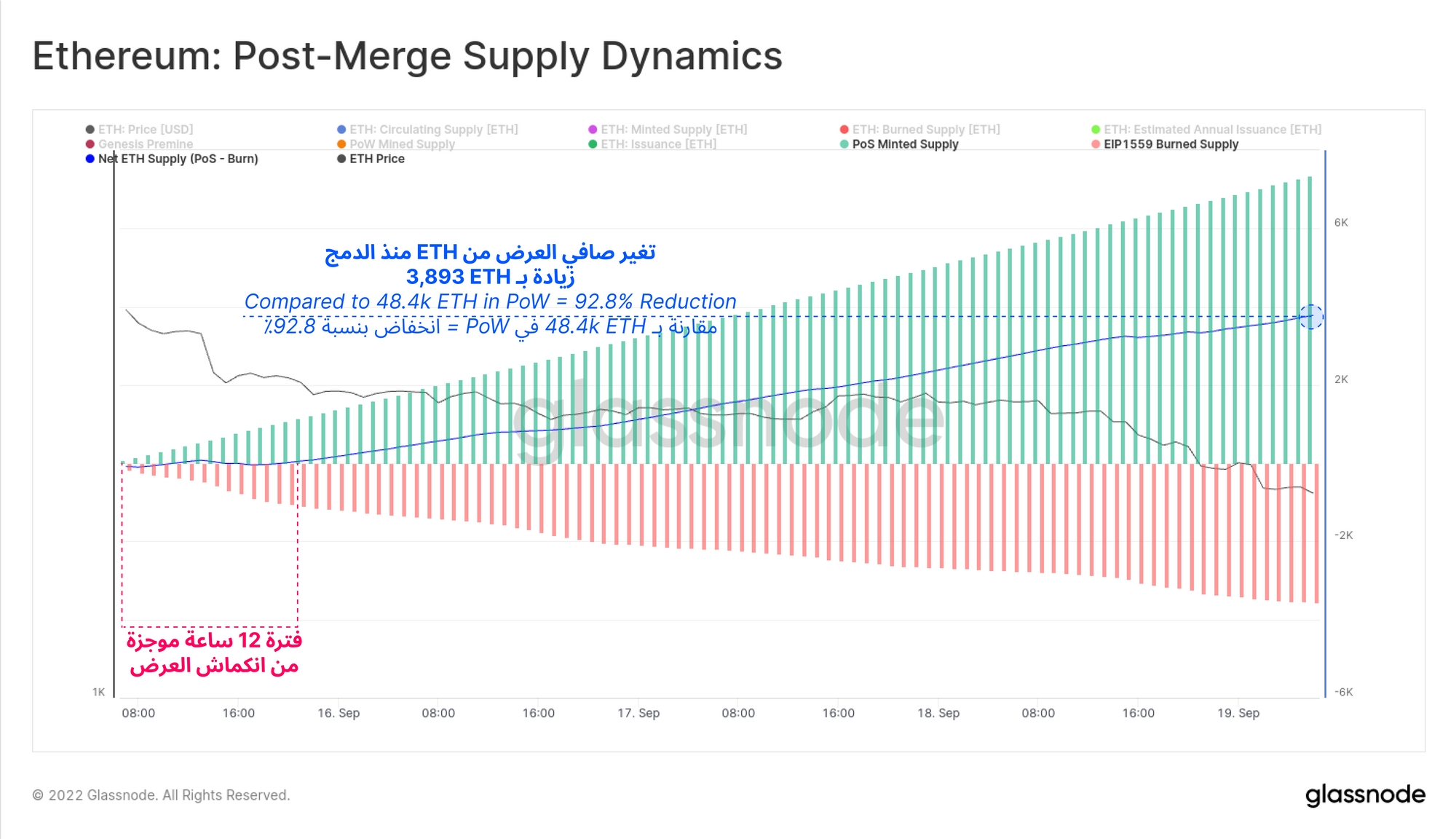This screenshot has height=839, width=1456.
Task: Enable ETH: Issuance [ETH] legend item
Action: [x=658, y=144]
